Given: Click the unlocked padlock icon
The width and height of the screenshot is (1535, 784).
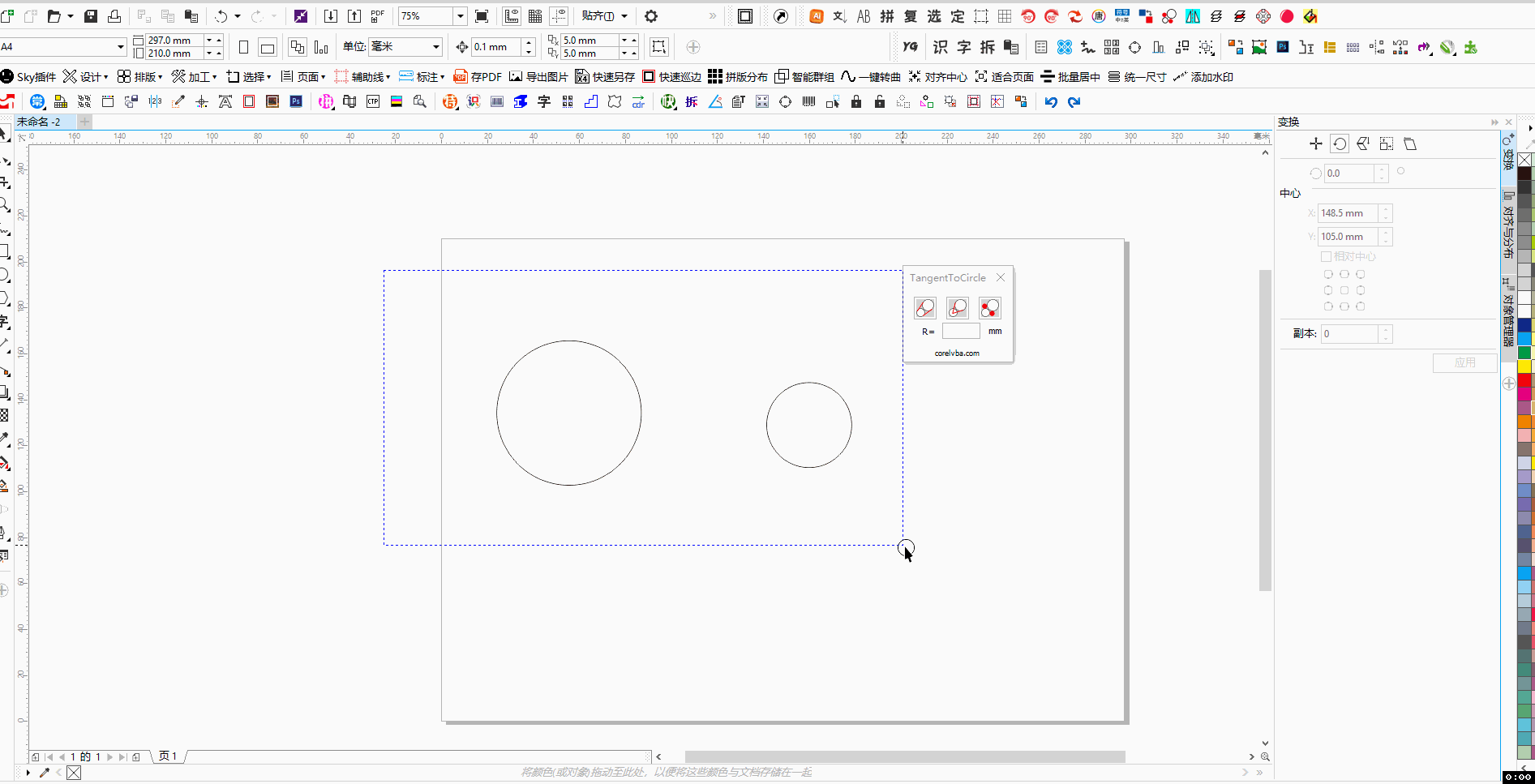Looking at the screenshot, I should pyautogui.click(x=880, y=101).
